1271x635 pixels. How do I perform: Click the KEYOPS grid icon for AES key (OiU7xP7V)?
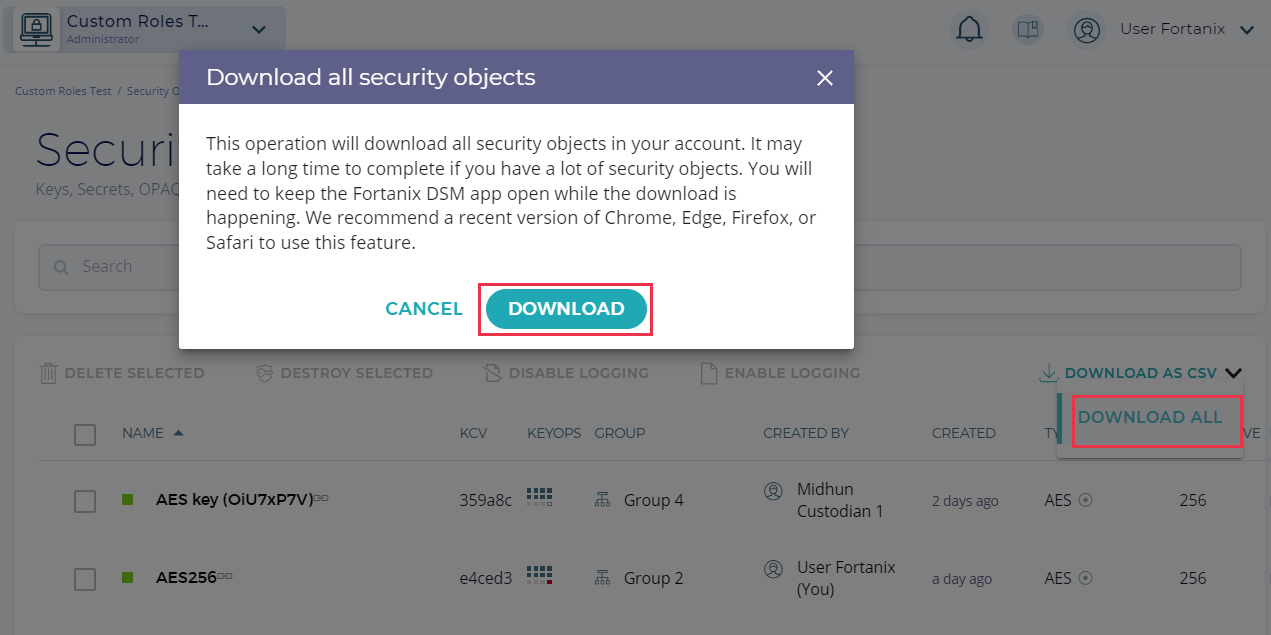coord(540,497)
